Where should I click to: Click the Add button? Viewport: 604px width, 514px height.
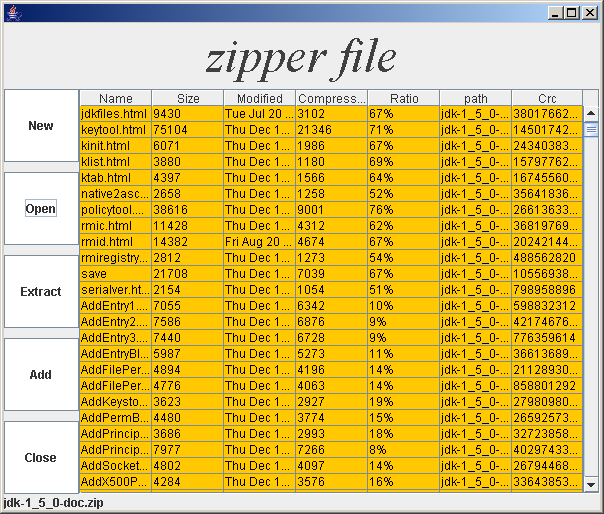point(41,375)
